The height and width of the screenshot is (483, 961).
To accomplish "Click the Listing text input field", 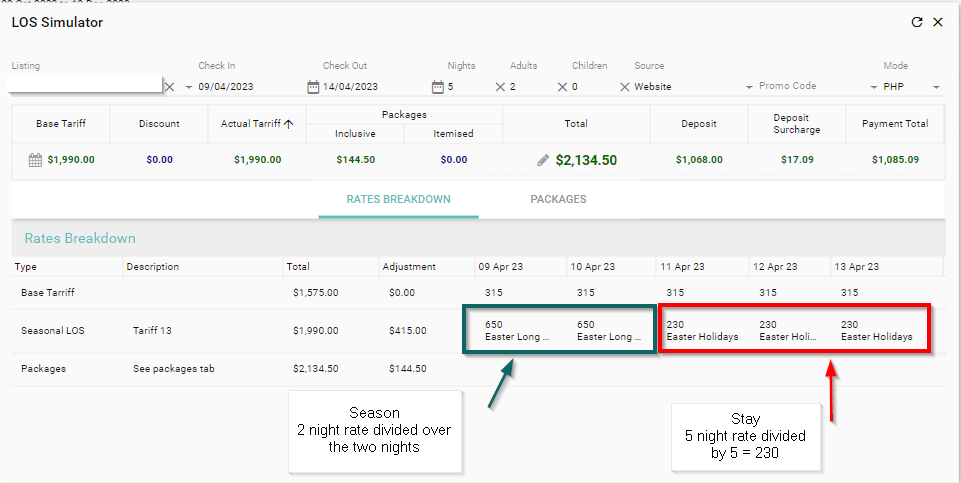I will pyautogui.click(x=85, y=85).
